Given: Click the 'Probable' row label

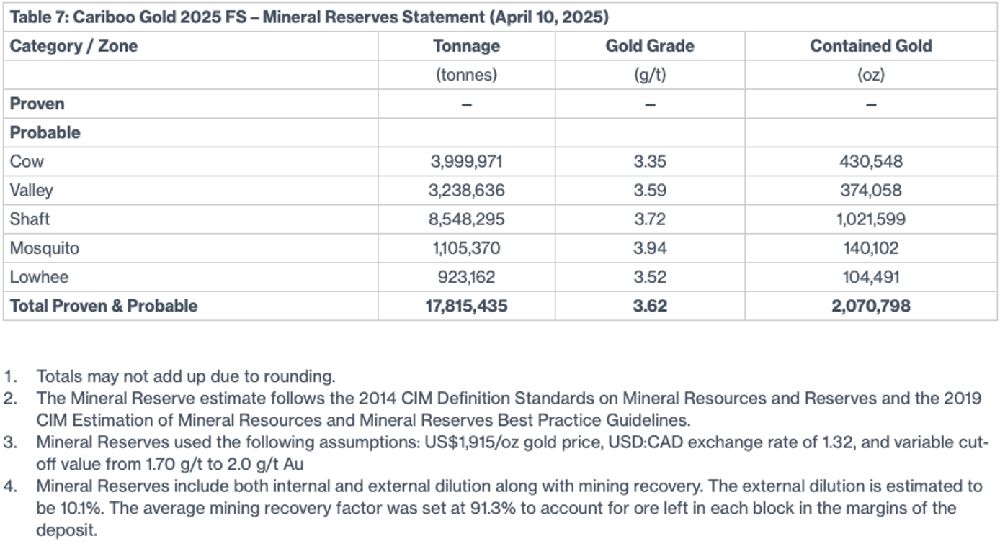Looking at the screenshot, I should click(45, 133).
